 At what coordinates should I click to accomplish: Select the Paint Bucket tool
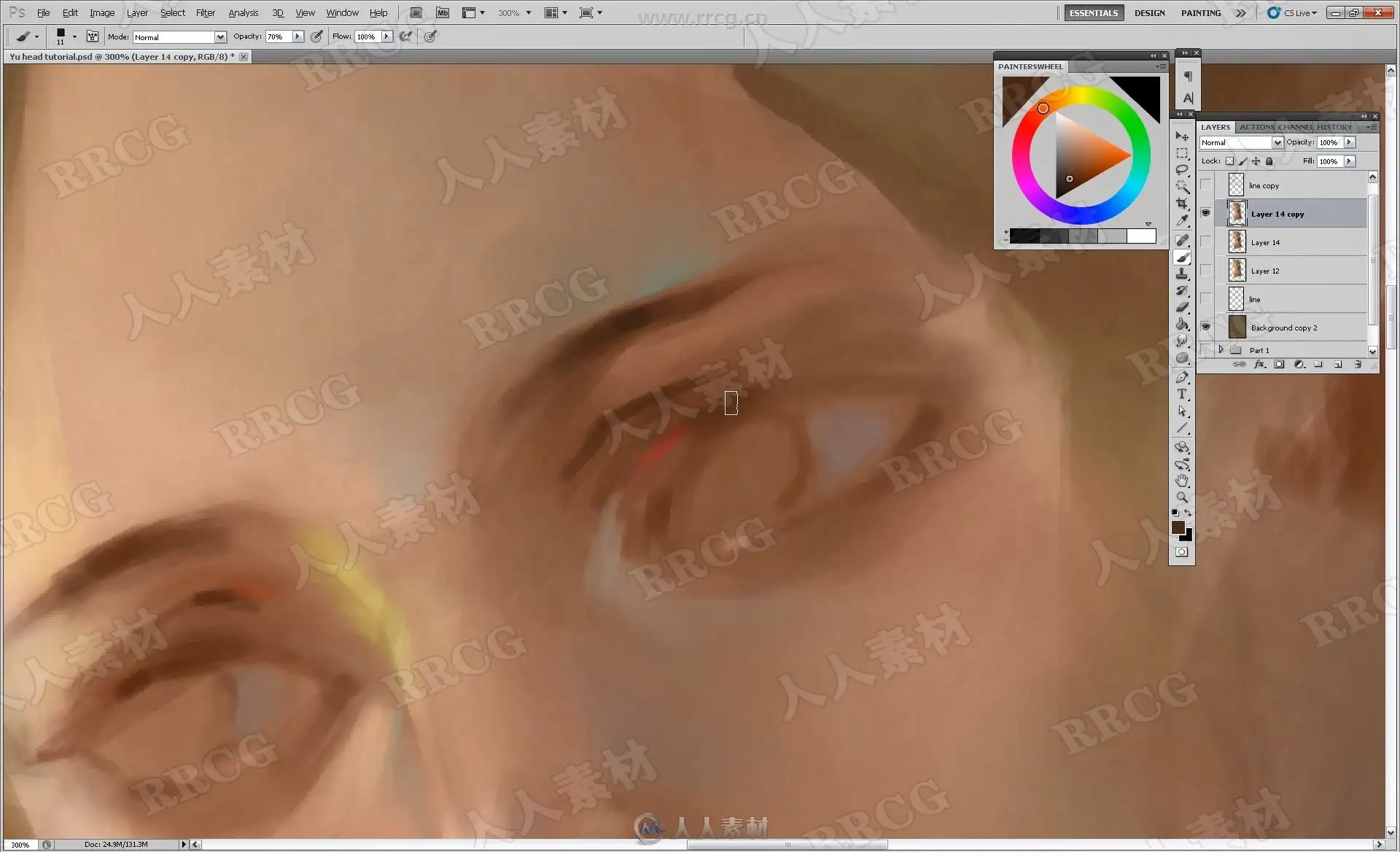click(x=1182, y=324)
